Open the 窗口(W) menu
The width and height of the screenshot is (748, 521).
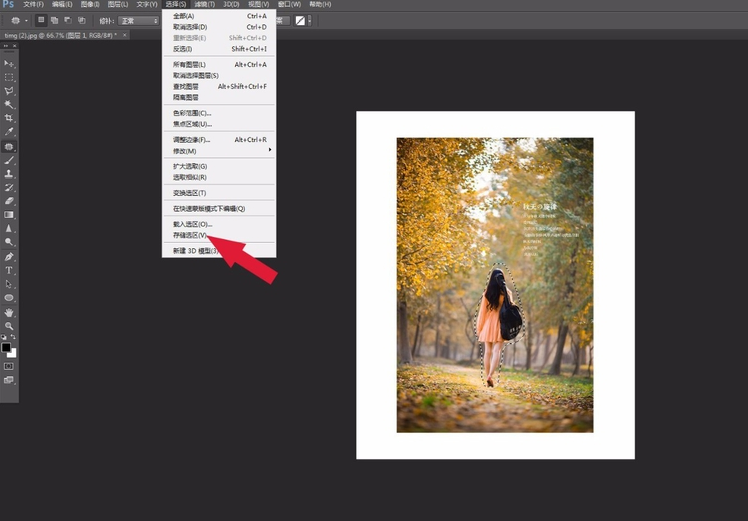click(289, 4)
